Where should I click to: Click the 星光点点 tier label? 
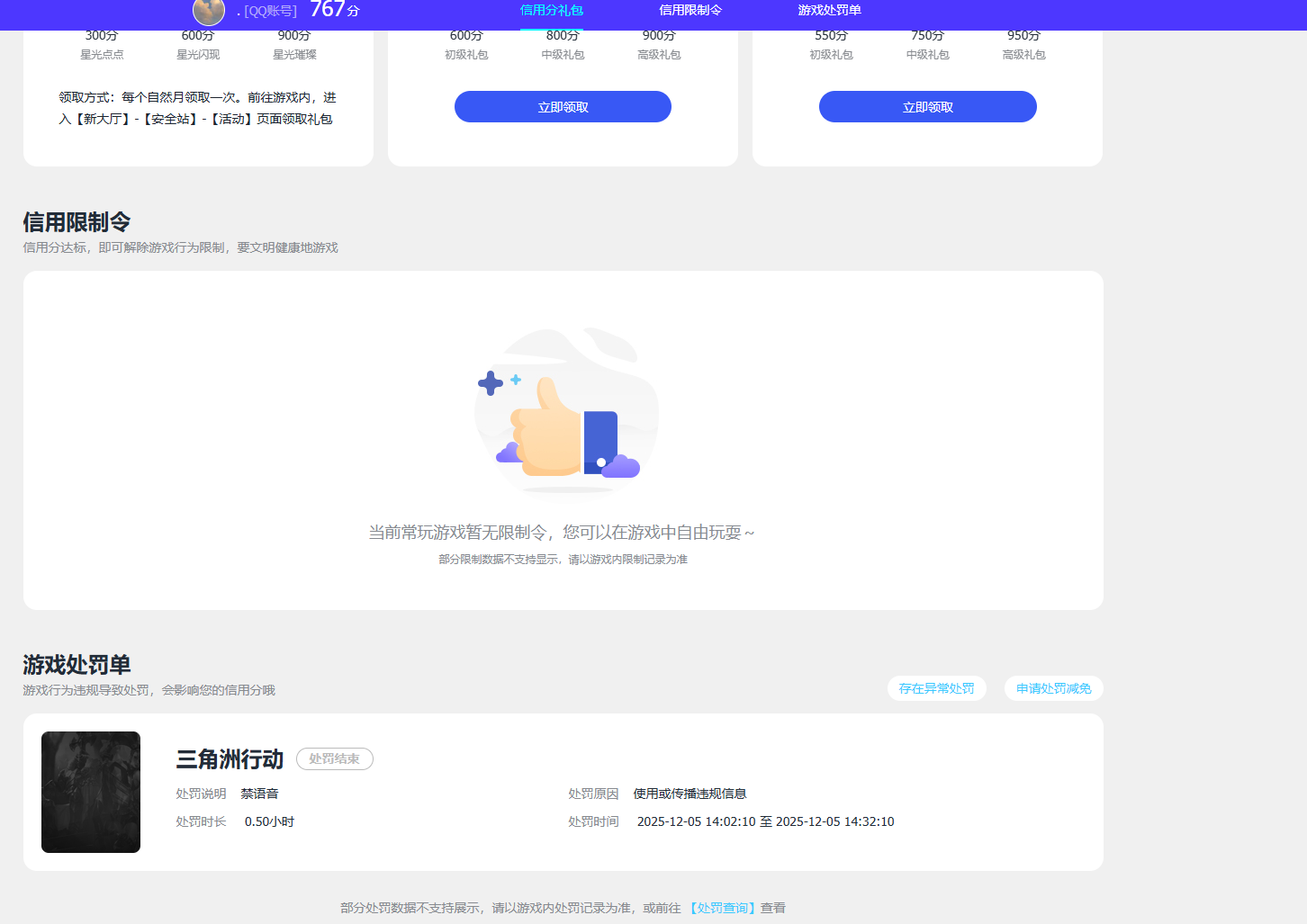click(x=102, y=55)
